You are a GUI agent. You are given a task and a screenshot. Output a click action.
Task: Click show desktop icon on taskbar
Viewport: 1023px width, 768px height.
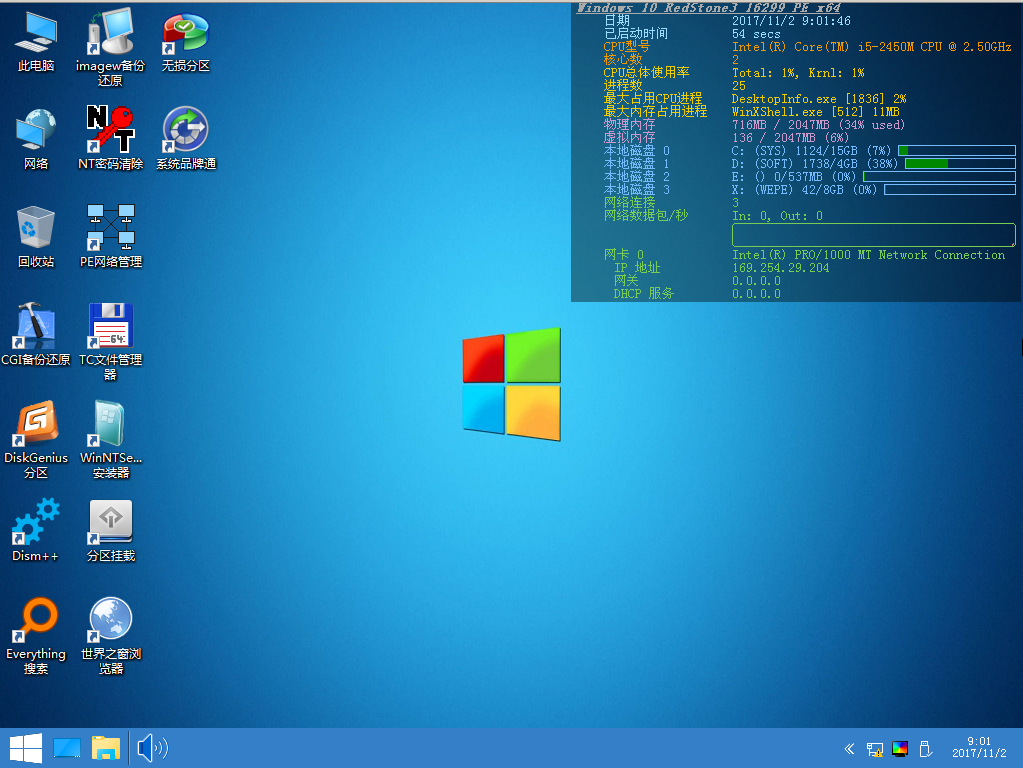click(x=67, y=748)
